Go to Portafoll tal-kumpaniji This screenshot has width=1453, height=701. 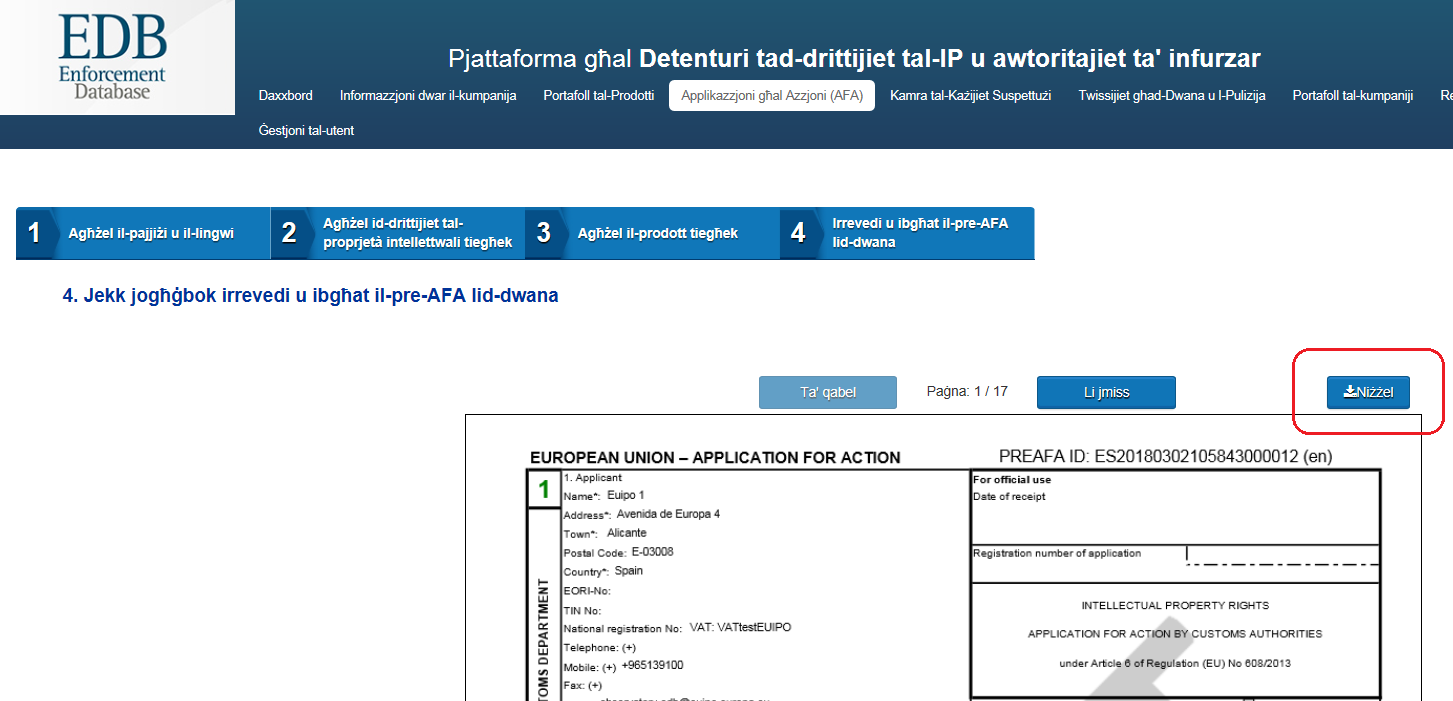[1352, 96]
